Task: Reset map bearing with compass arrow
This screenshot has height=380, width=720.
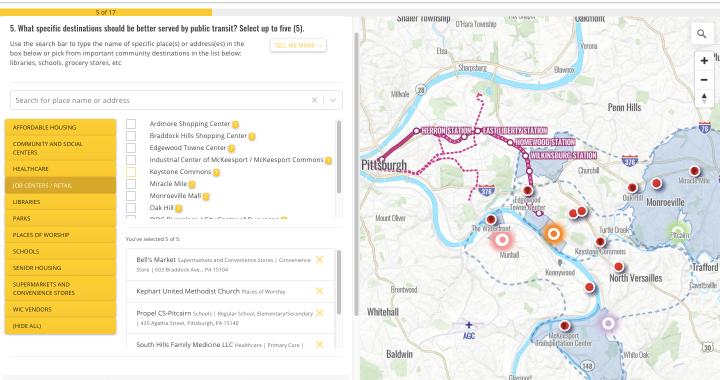Action: [x=703, y=98]
